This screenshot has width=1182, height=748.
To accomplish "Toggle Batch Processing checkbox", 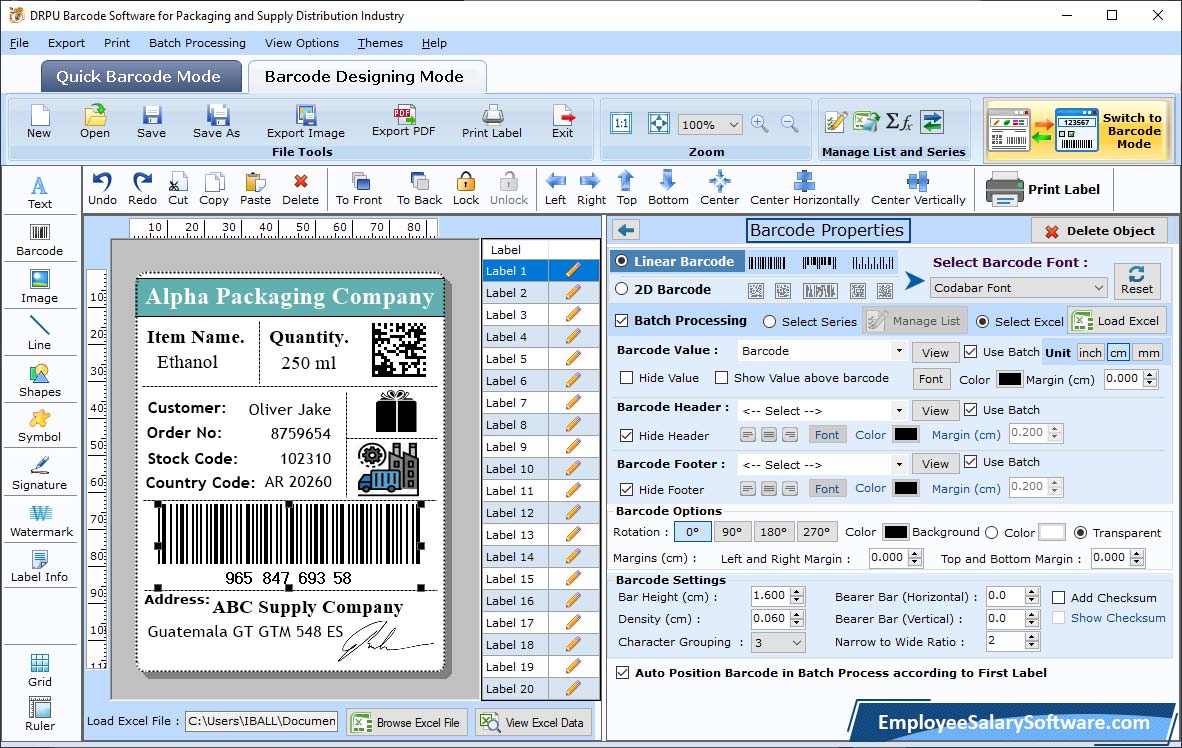I will 622,320.
